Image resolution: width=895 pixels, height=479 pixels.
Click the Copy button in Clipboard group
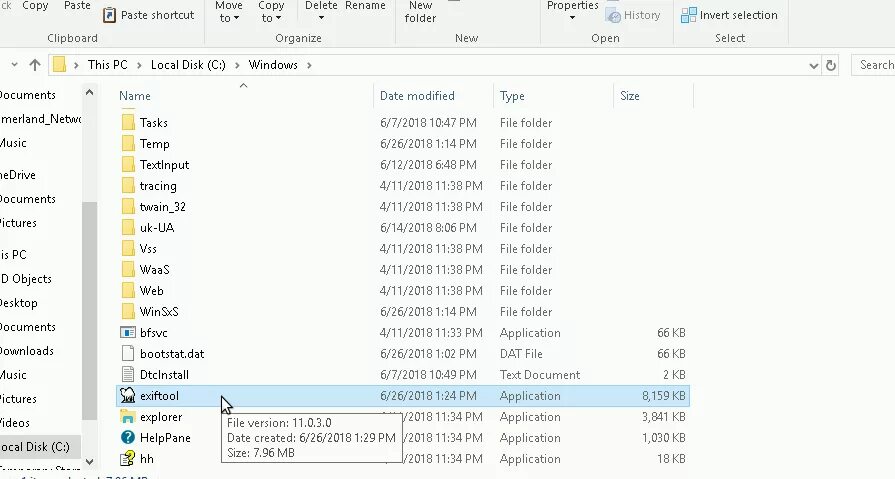(x=35, y=6)
